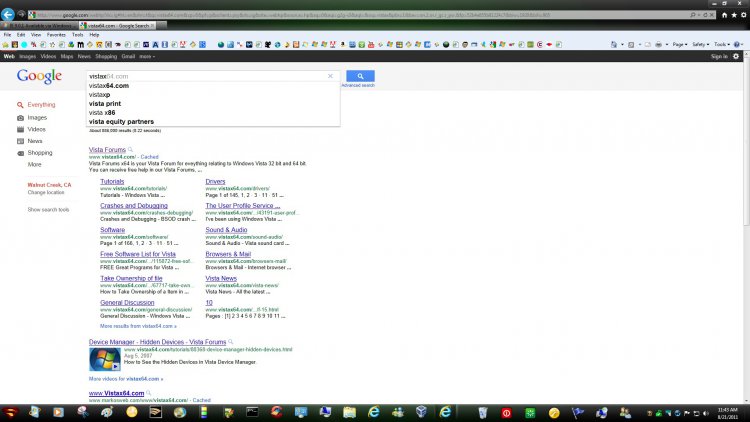750x422 pixels.
Task: Open Maps on Google top bar
Action: [x=67, y=56]
